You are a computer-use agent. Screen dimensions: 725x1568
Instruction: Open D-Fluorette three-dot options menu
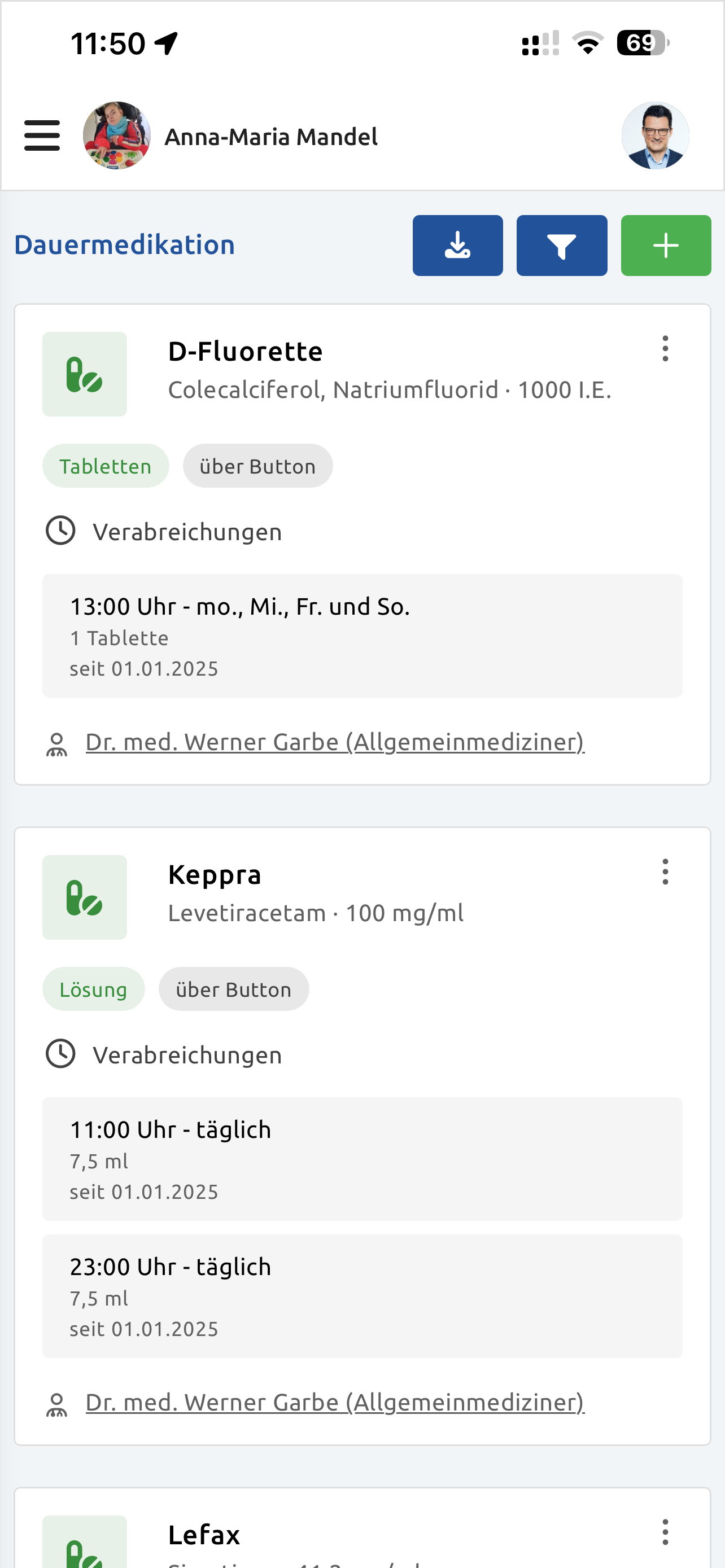665,349
